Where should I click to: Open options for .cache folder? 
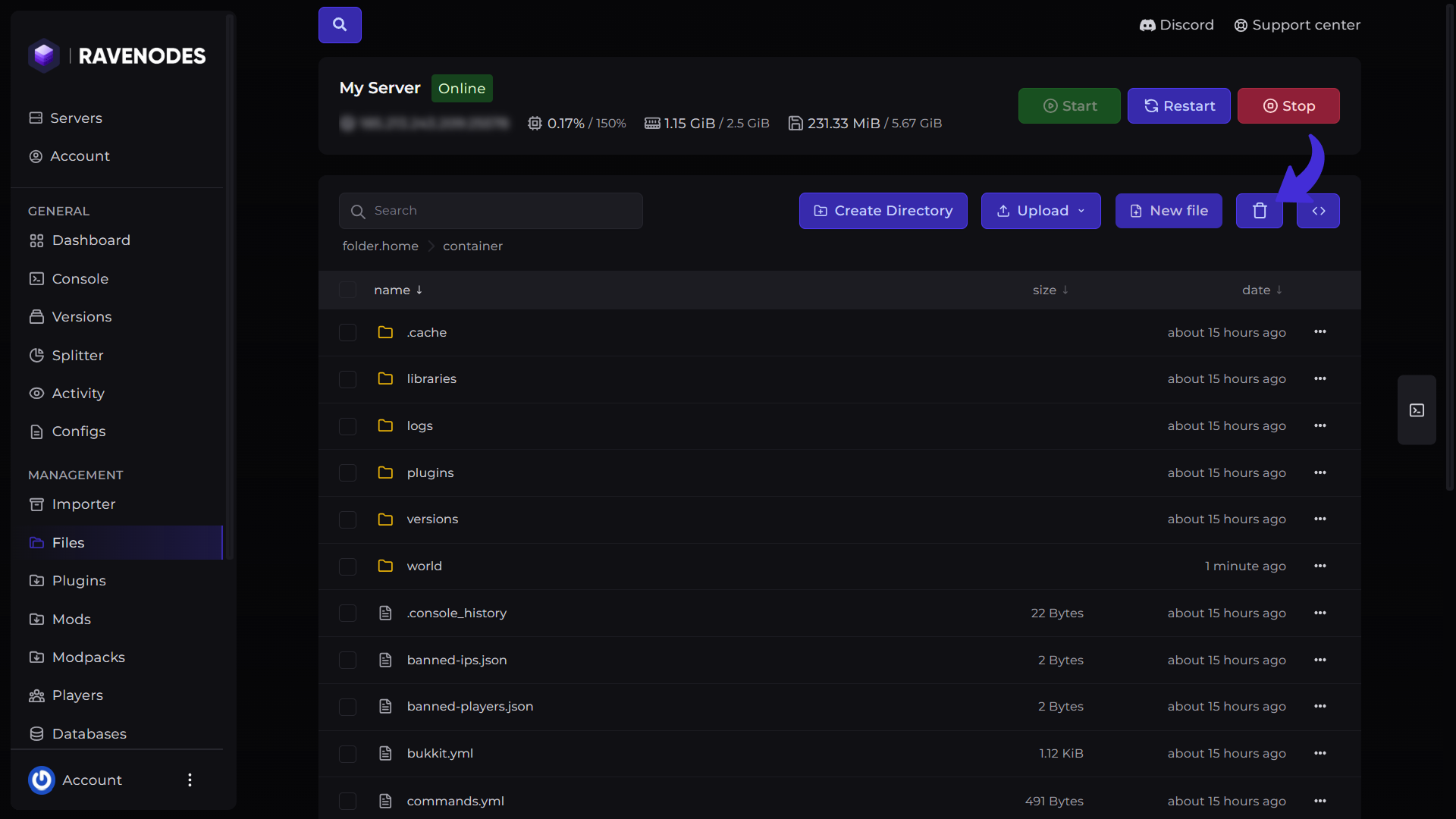click(1320, 332)
